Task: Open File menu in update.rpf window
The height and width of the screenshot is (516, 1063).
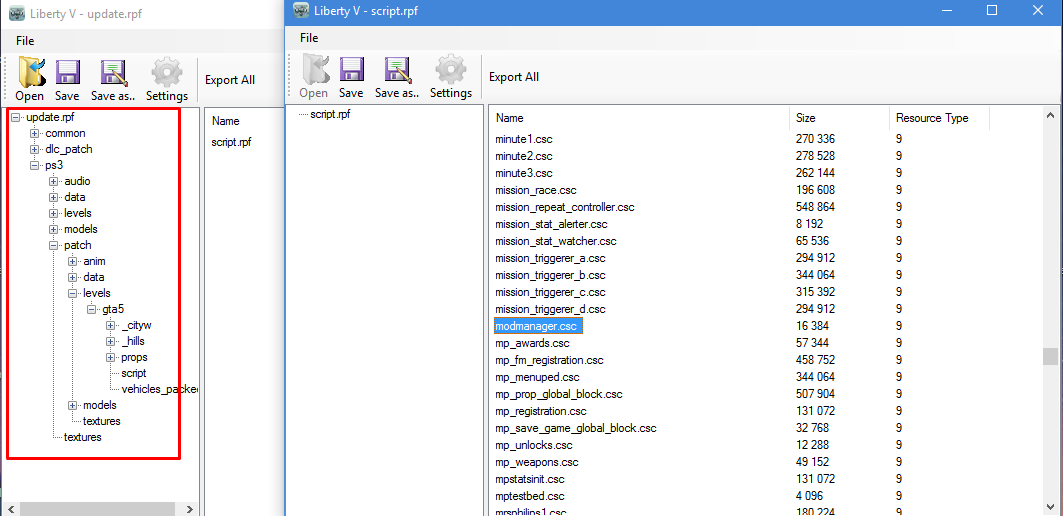Action: (x=25, y=41)
